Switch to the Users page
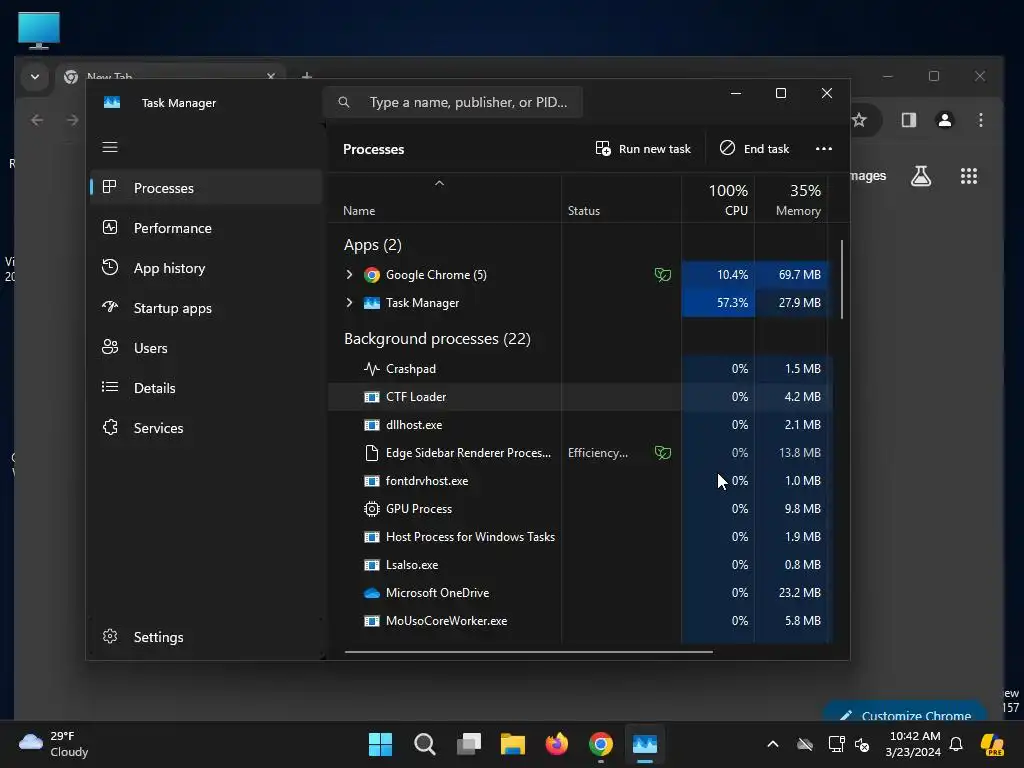 click(206, 348)
